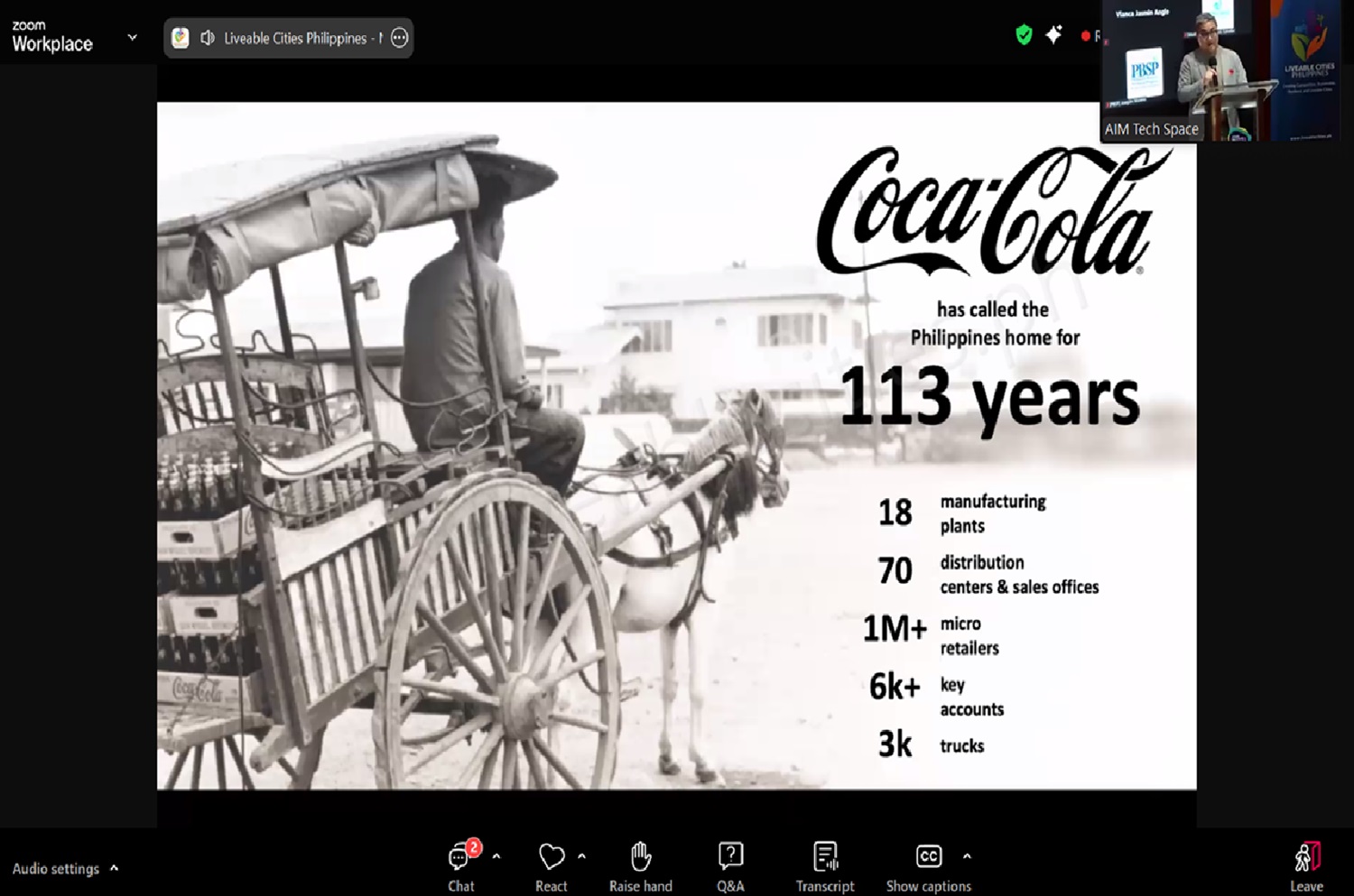
Task: Expand the caption options caret
Action: (967, 856)
